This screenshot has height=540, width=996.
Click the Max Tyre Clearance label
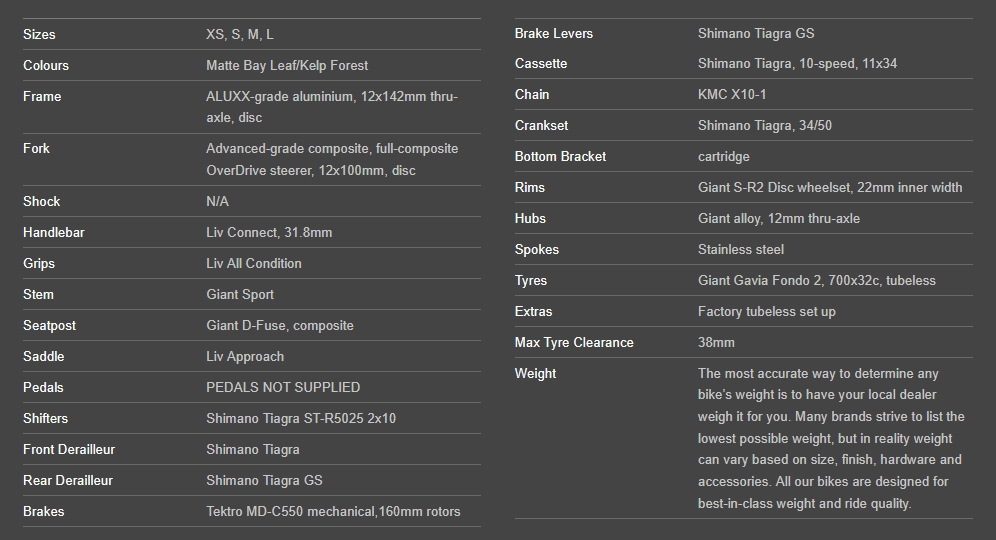click(x=574, y=342)
